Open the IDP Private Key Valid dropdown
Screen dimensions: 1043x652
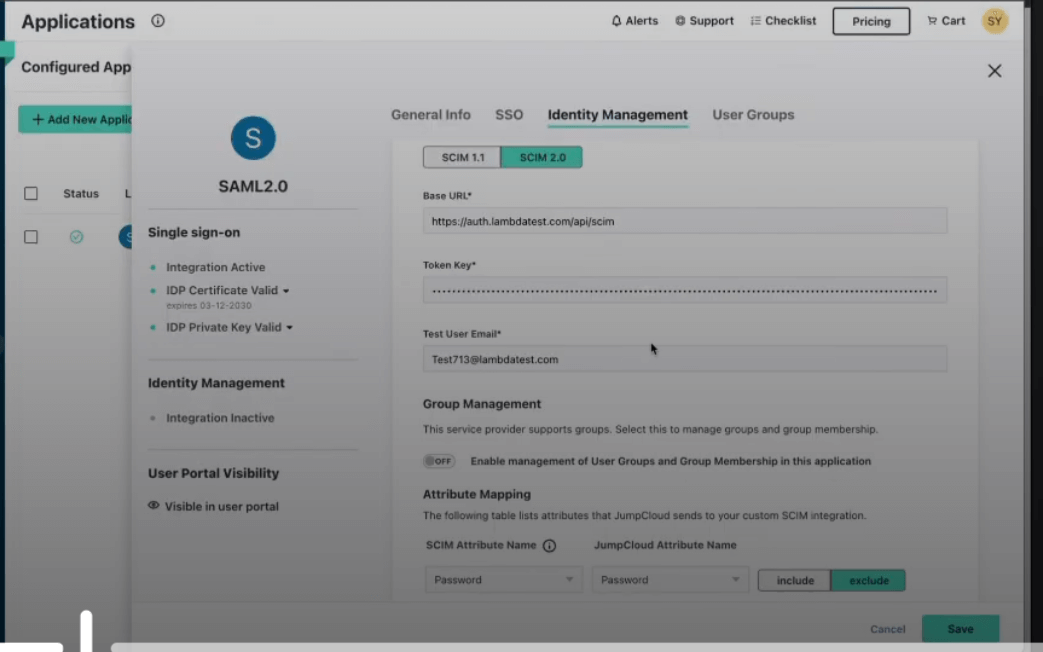[x=287, y=327]
